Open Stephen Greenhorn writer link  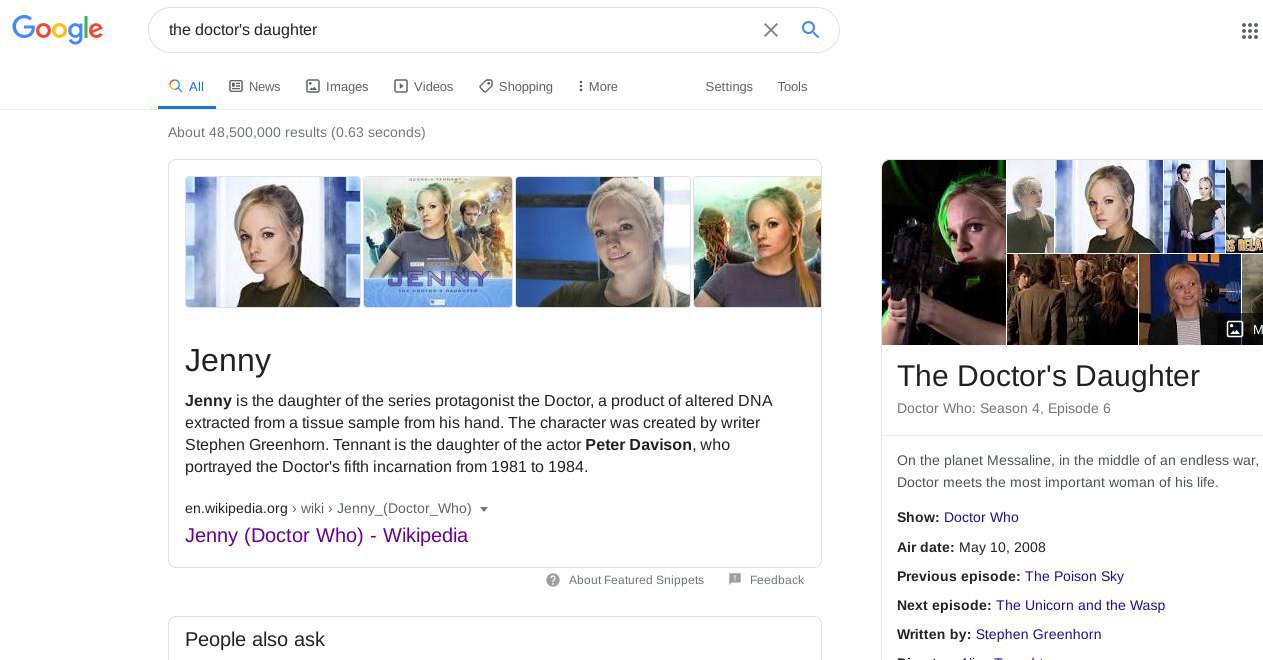[x=1038, y=634]
